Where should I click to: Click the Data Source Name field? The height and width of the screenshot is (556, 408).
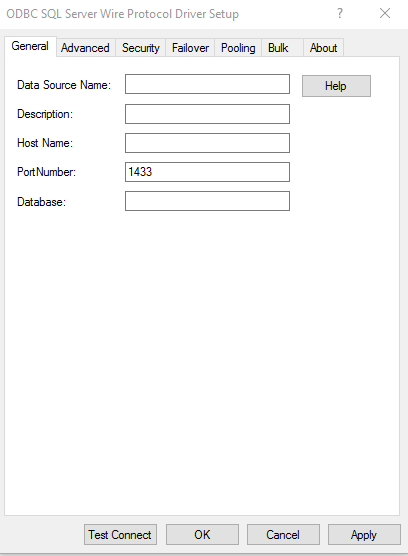tap(207, 84)
